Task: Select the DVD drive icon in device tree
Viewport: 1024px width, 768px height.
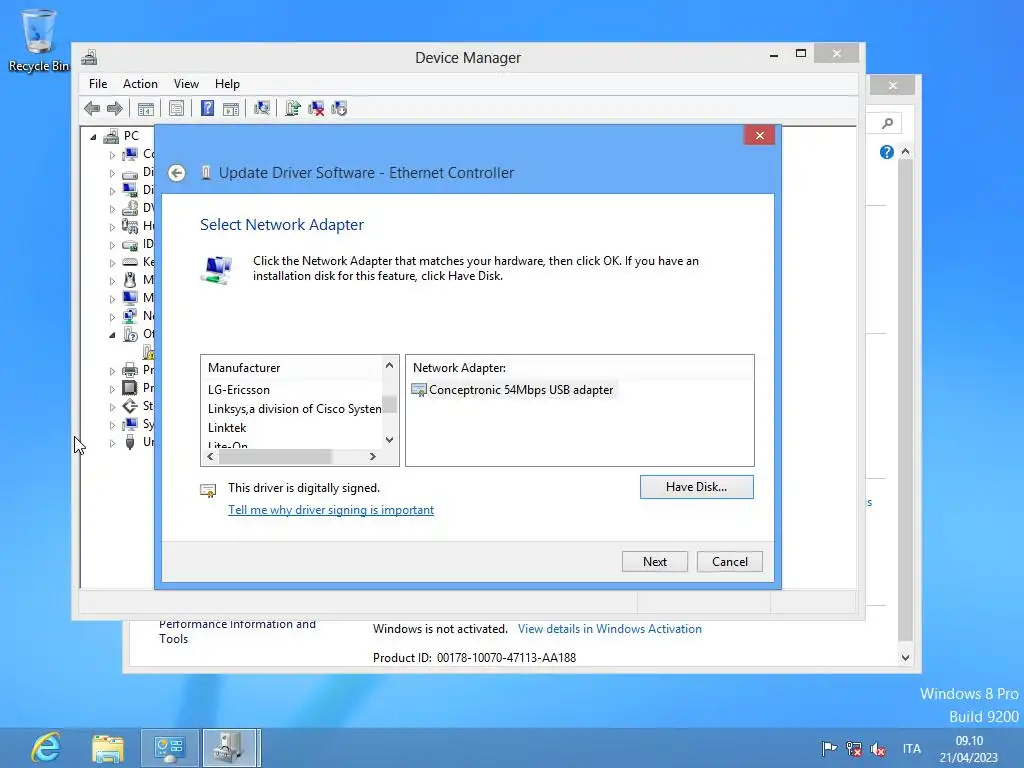Action: coord(130,208)
